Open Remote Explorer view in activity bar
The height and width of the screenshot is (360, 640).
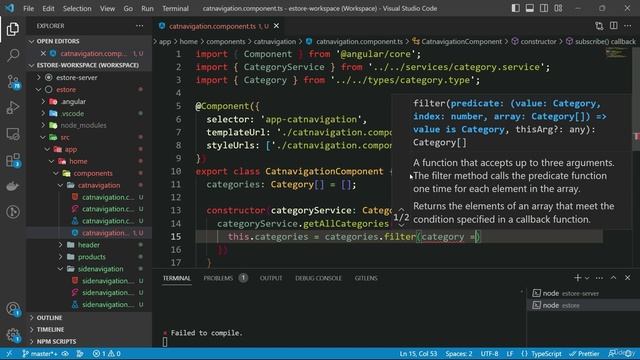tap(13, 134)
